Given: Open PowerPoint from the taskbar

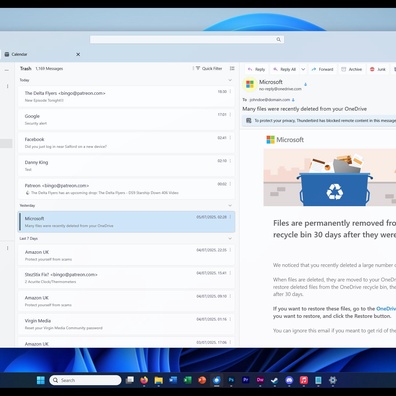Looking at the screenshot, I should [202, 380].
